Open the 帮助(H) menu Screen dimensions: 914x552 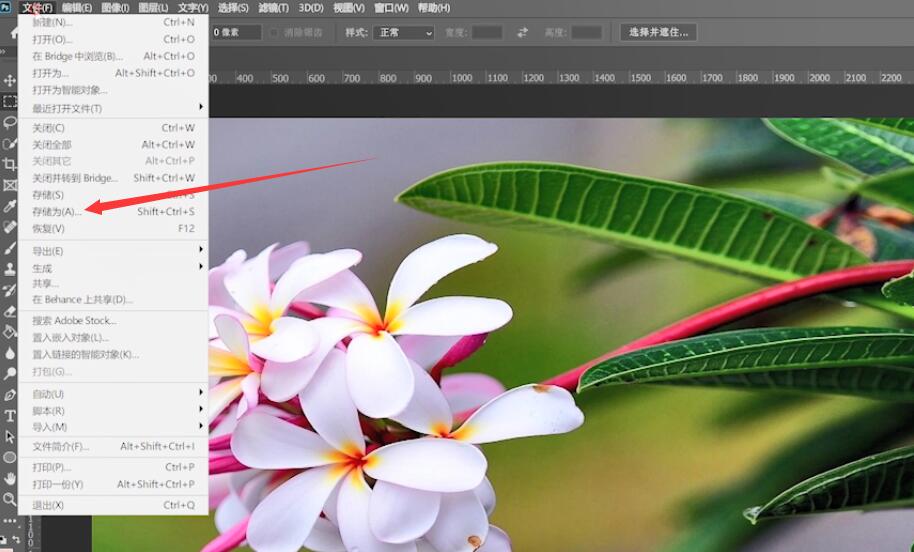434,8
